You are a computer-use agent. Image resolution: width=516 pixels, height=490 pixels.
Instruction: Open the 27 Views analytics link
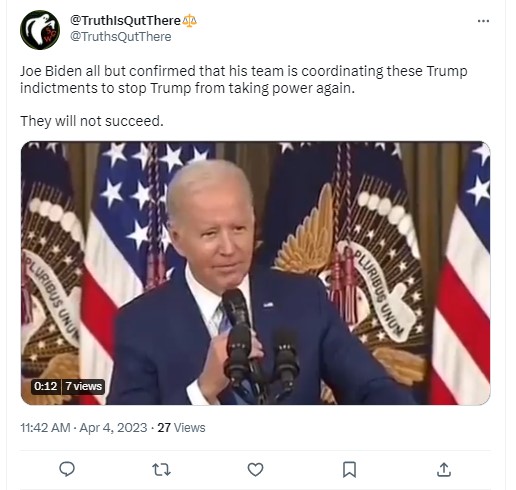pos(181,428)
